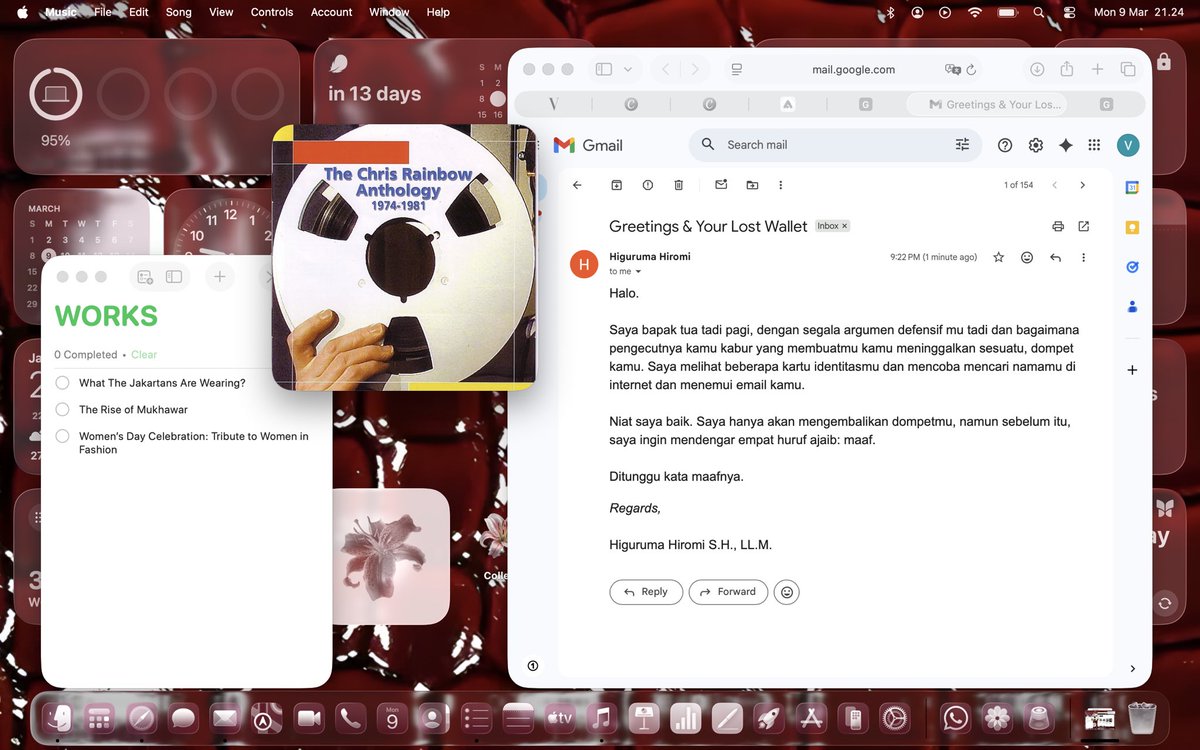1200x750 pixels.
Task: Toggle Safari sidebar button
Action: tap(604, 69)
